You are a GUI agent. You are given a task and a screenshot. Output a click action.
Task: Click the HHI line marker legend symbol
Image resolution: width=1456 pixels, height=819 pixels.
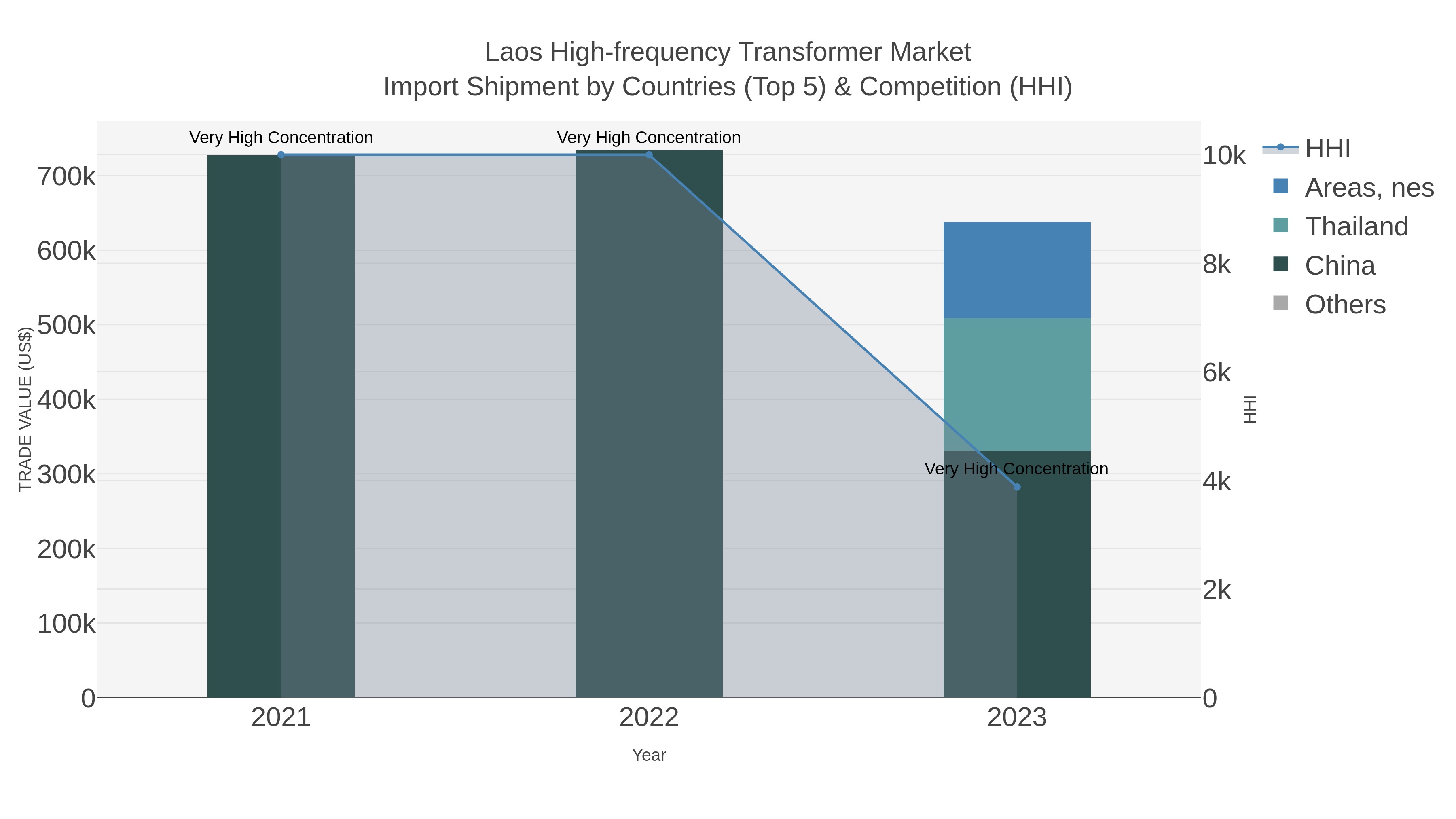[1280, 148]
